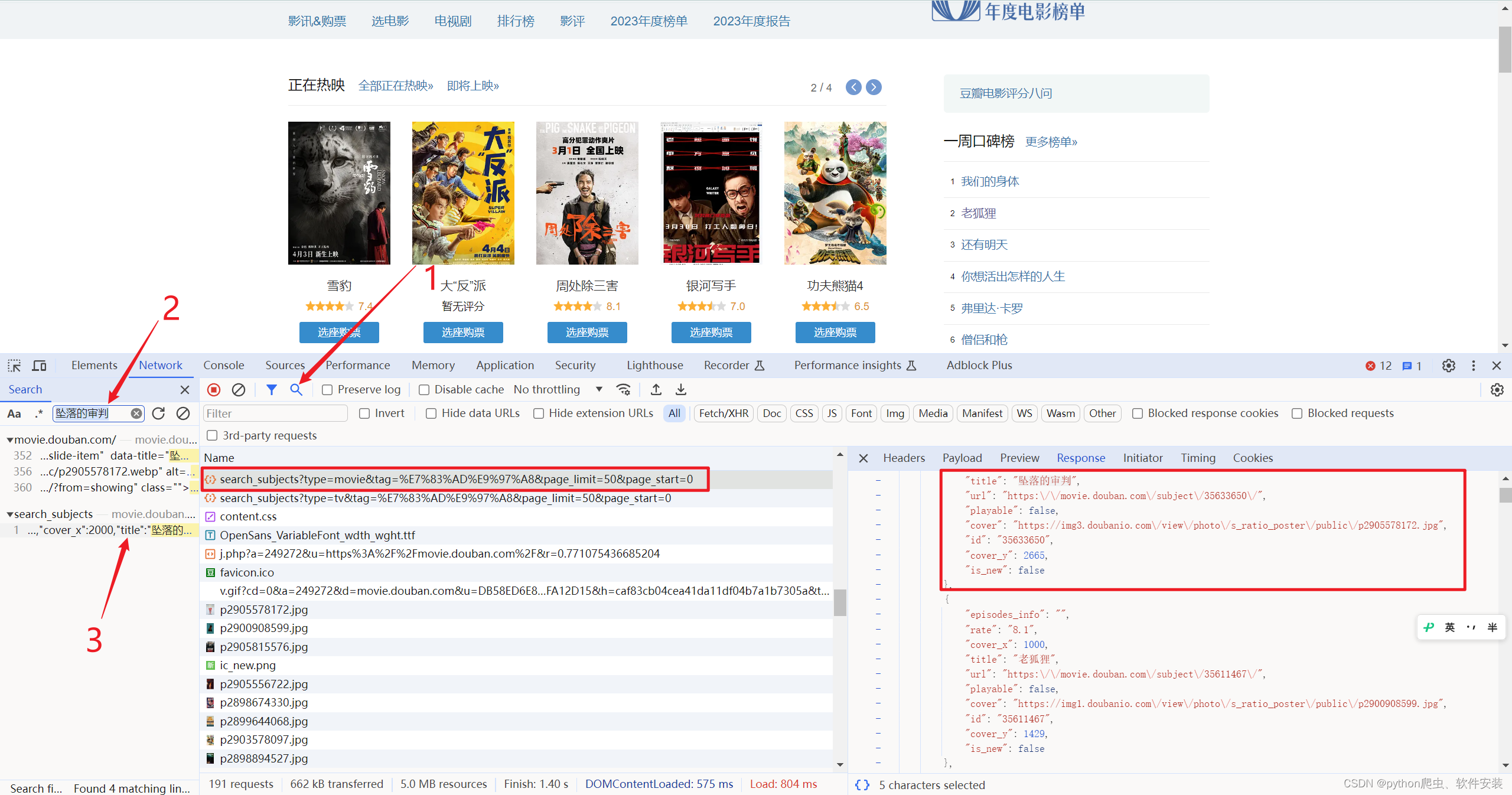Open search result line 356

(x=105, y=472)
